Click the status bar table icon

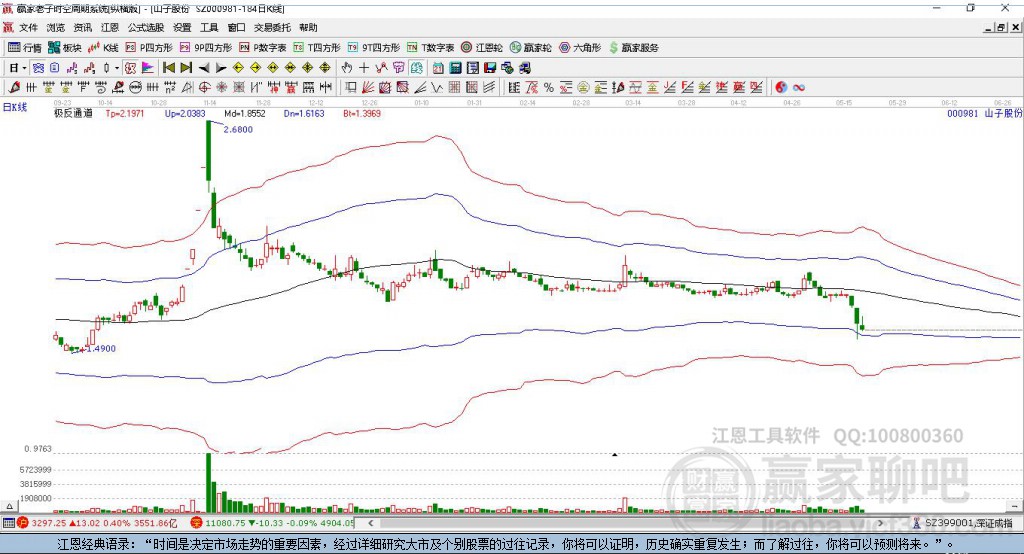[8, 523]
